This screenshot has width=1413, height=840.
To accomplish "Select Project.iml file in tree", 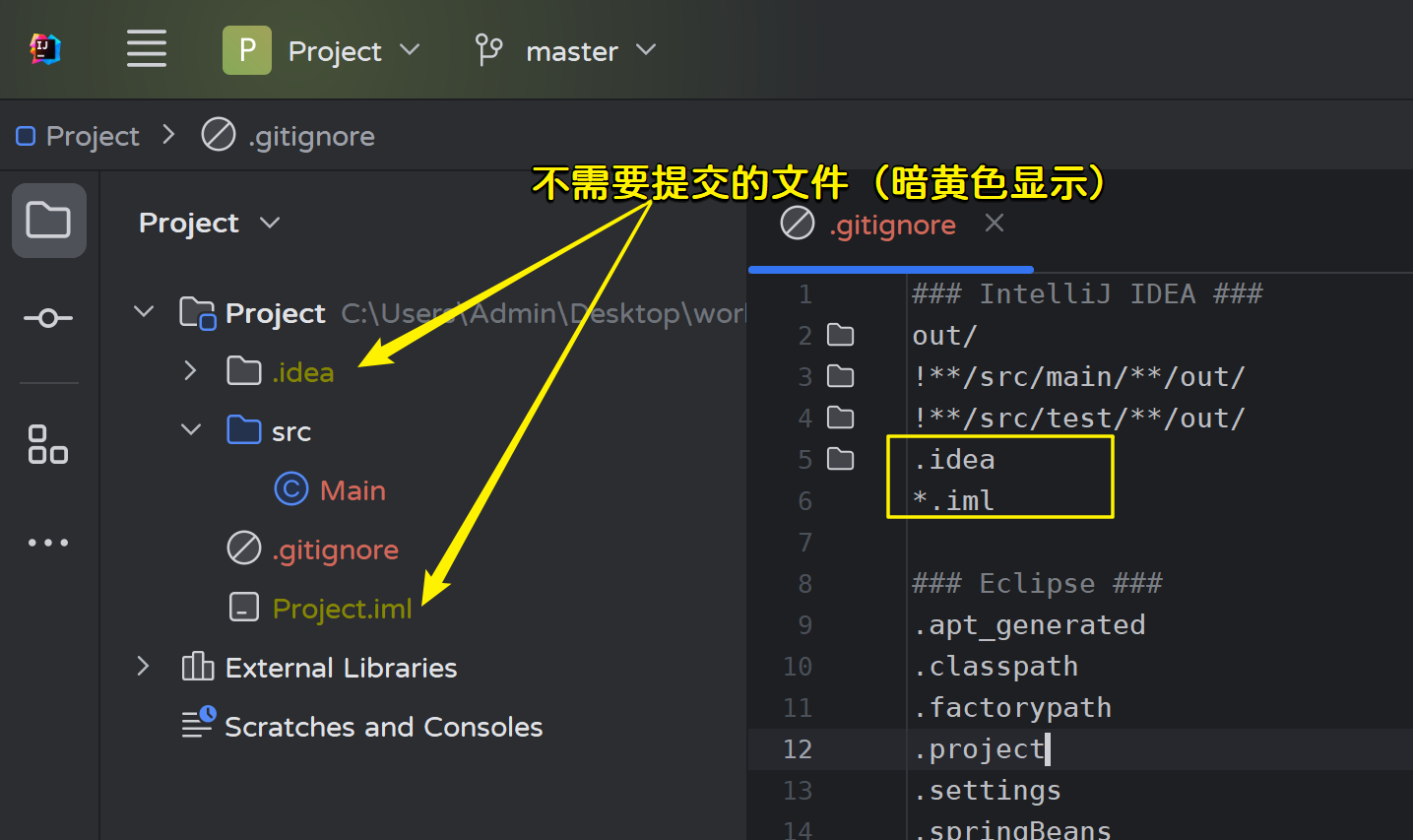I will (342, 609).
